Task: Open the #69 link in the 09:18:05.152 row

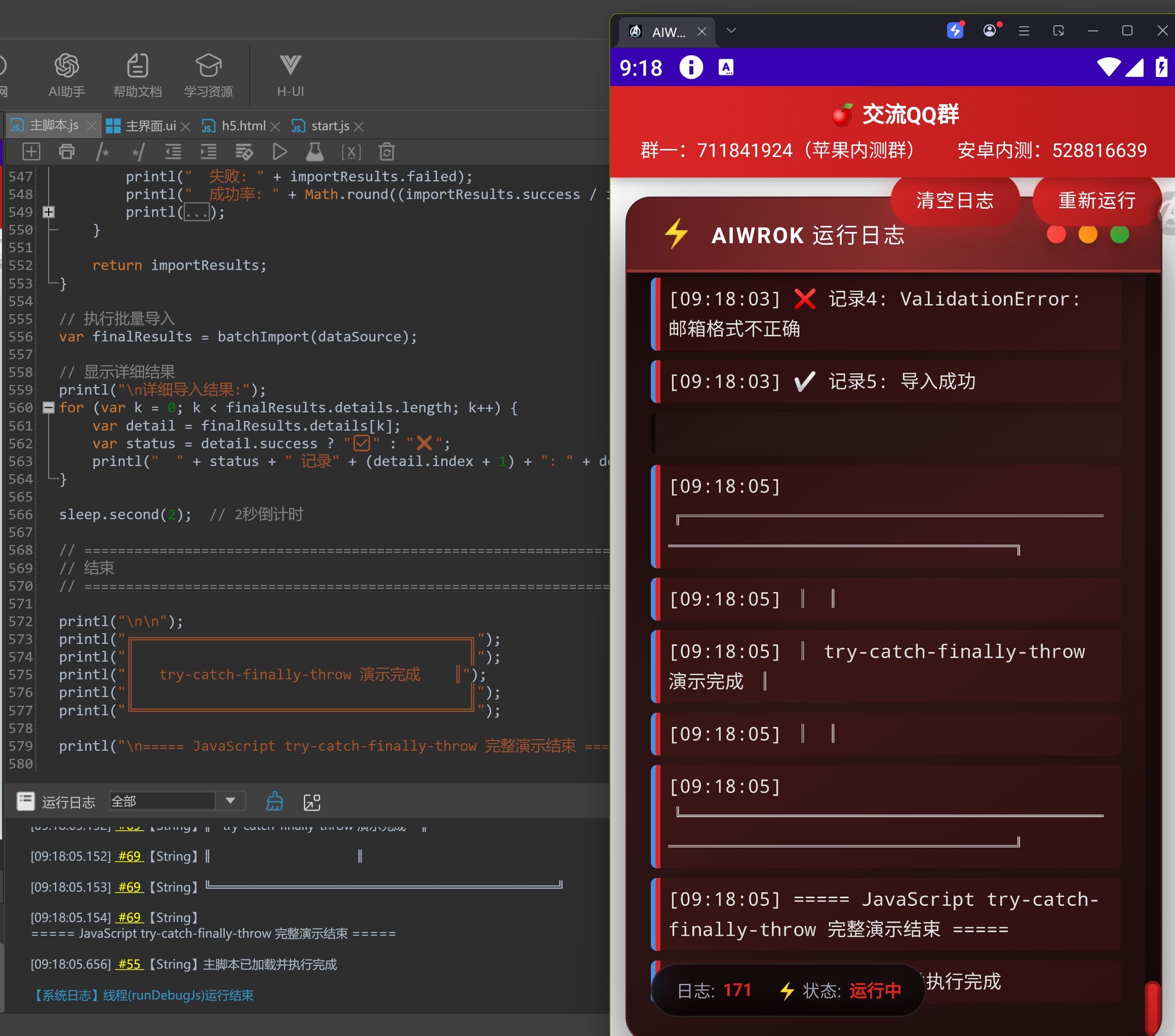Action: pos(130,856)
